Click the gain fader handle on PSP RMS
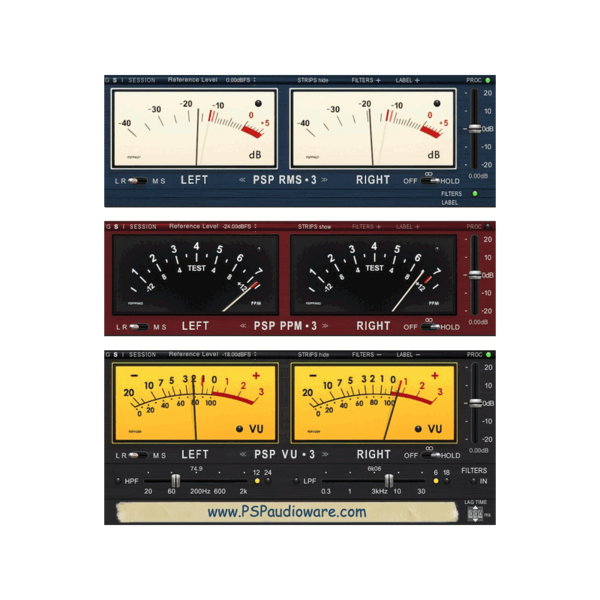Viewport: 600px width, 600px height. [475, 129]
